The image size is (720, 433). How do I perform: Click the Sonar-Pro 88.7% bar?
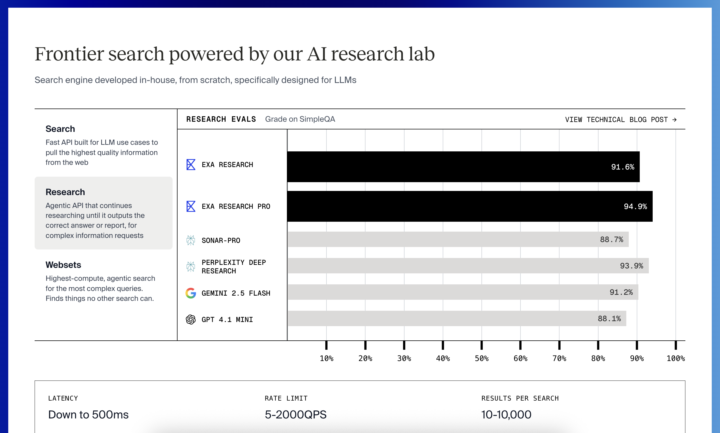tap(458, 239)
